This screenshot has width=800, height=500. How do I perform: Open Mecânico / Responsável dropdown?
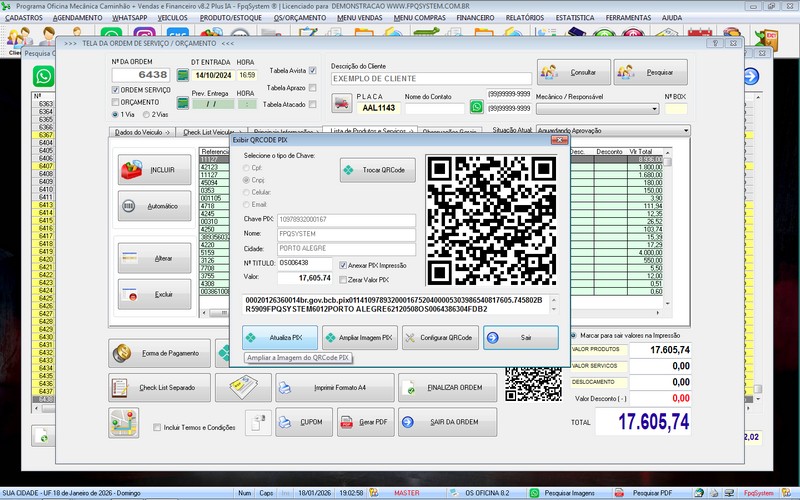pos(668,108)
